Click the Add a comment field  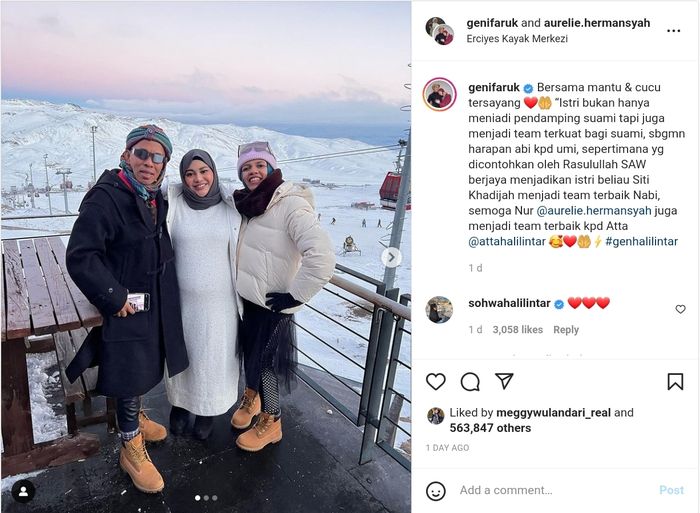(554, 490)
